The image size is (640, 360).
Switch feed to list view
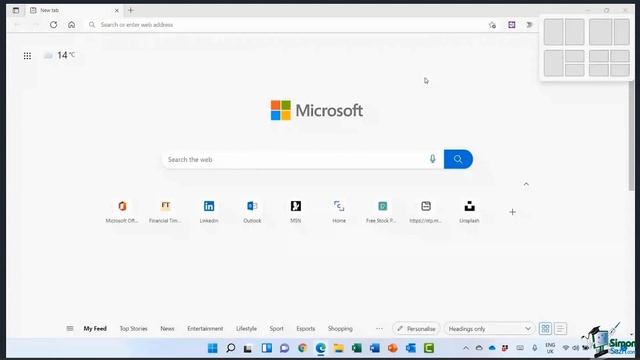[x=560, y=329]
